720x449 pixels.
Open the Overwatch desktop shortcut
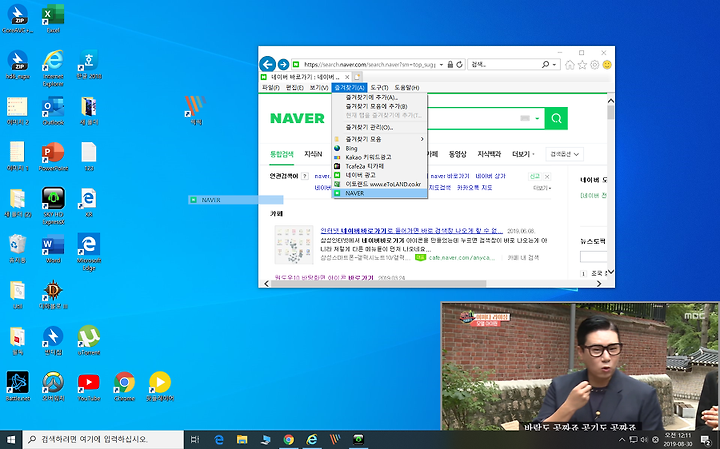coord(53,386)
